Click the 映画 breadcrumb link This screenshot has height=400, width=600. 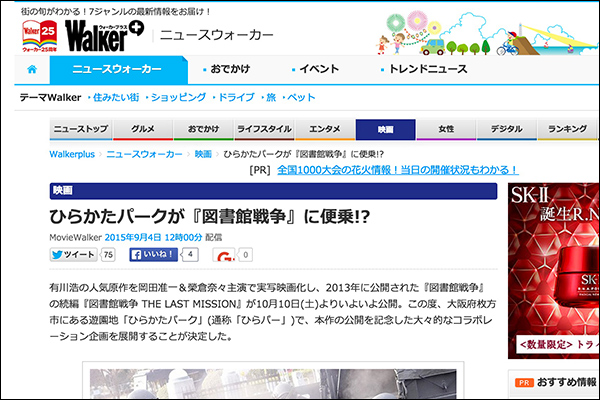[x=203, y=154]
